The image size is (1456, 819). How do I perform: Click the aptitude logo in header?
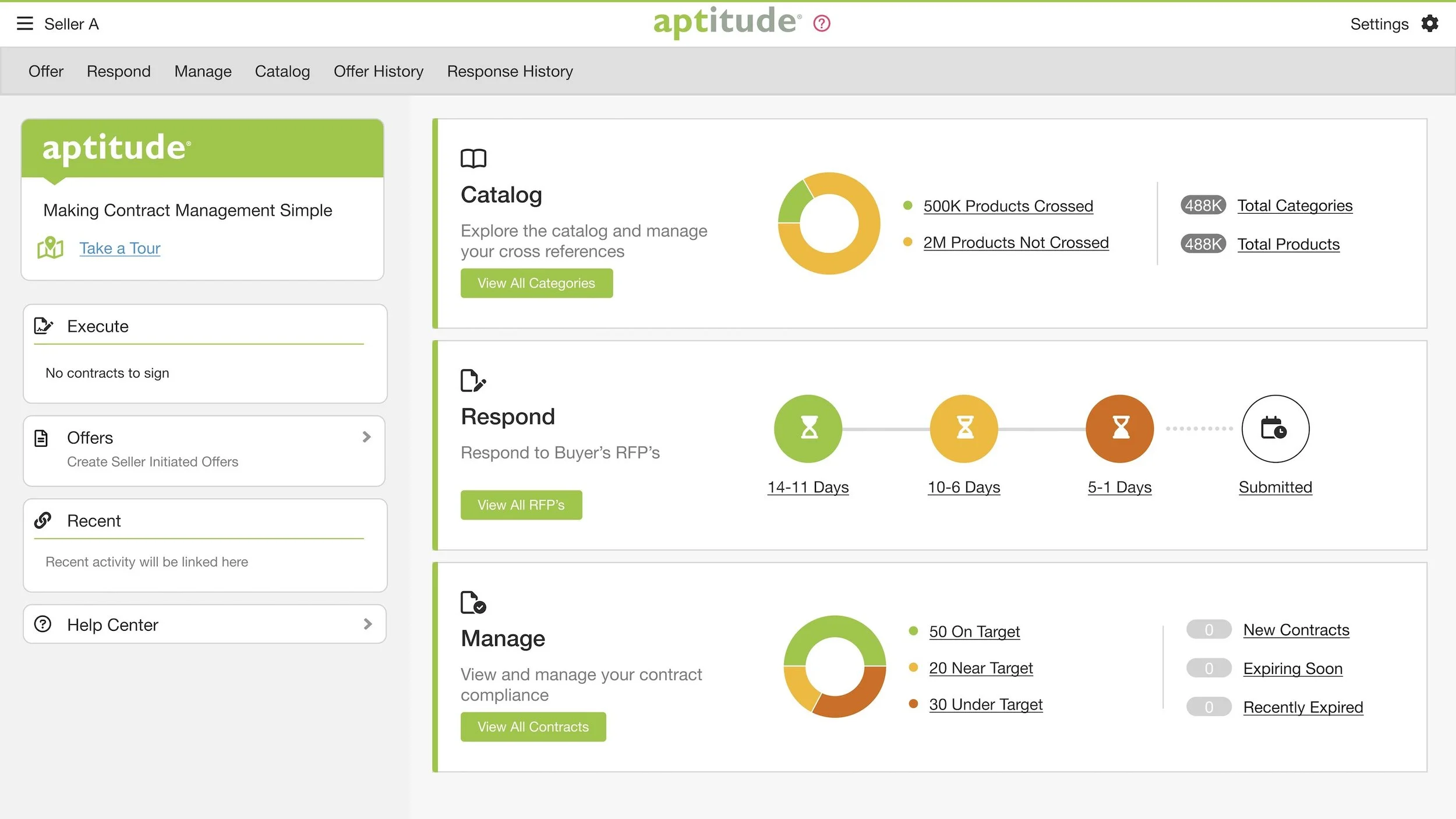(x=727, y=22)
